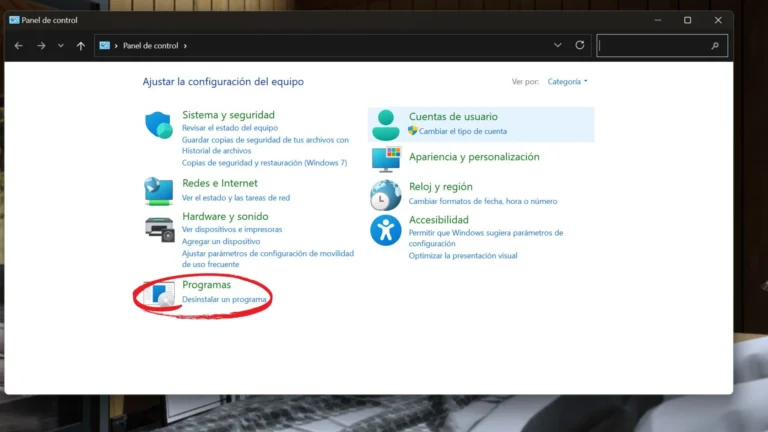768x432 pixels.
Task: Click the Apariencia y personalización monitor icon
Action: [x=385, y=159]
